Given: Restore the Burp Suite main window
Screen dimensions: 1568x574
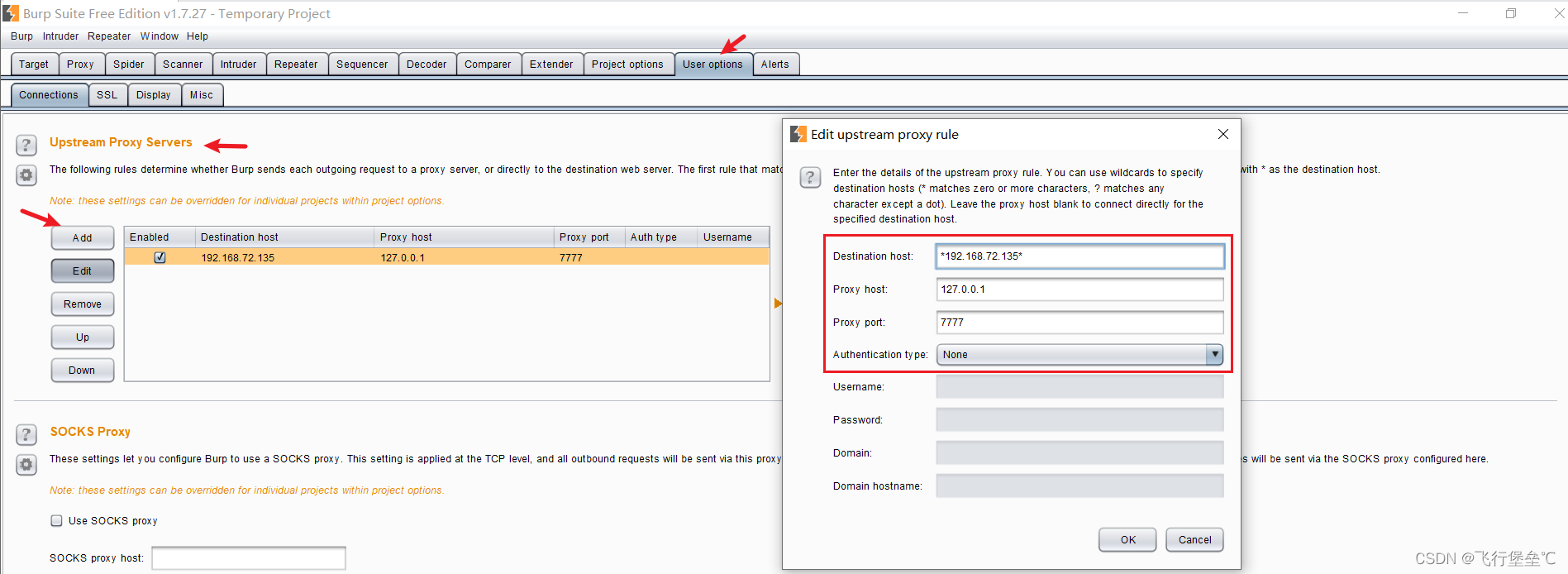Looking at the screenshot, I should point(1511,13).
